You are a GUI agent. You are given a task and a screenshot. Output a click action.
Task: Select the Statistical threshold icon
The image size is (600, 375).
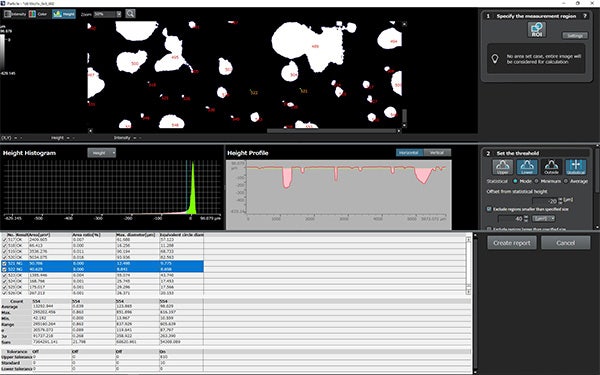coord(576,167)
